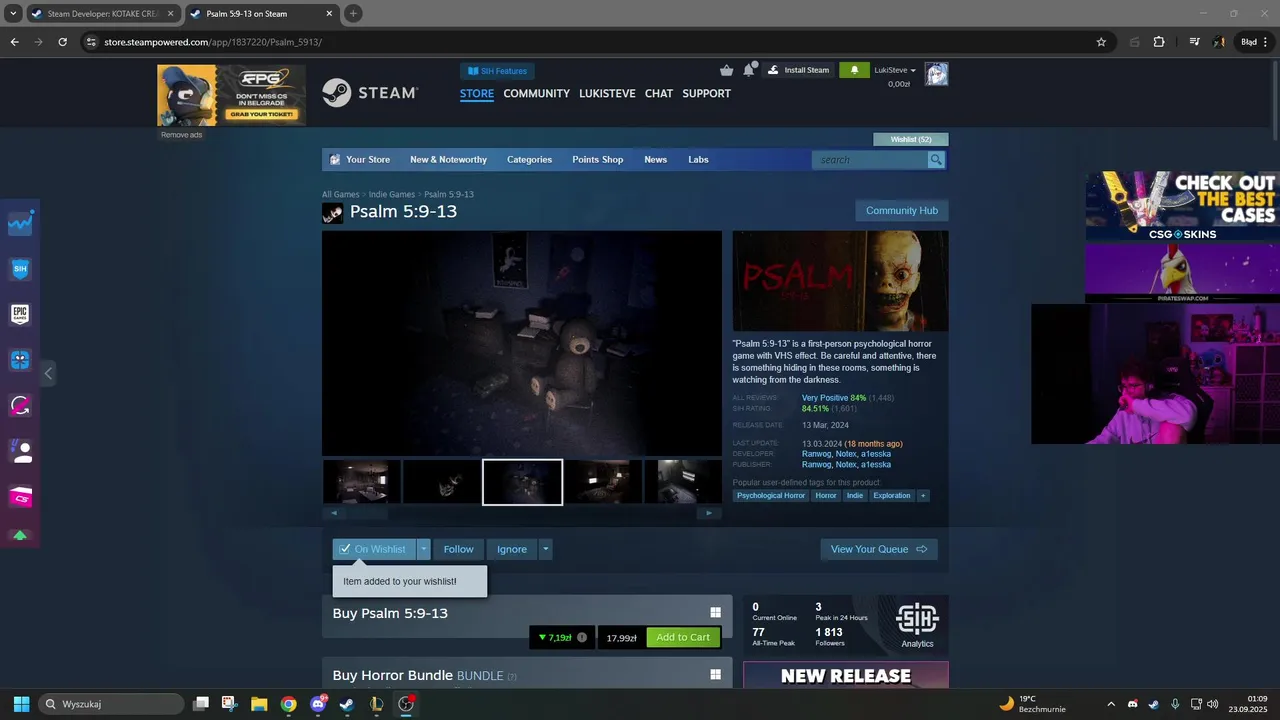1280x720 pixels.
Task: Click View Your Queue button
Action: coord(879,549)
